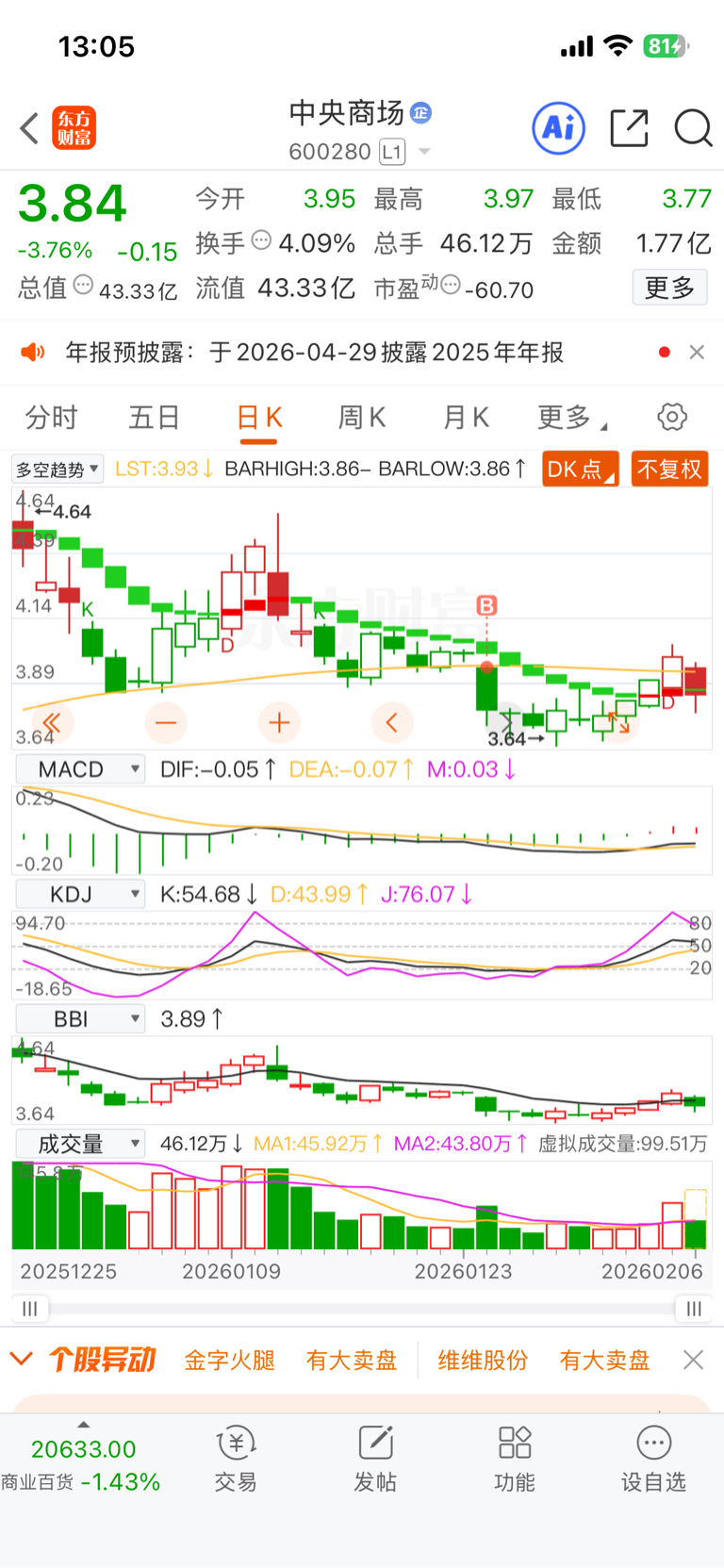Tap the double left arrow chart control
This screenshot has width=724, height=1568.
52,723
